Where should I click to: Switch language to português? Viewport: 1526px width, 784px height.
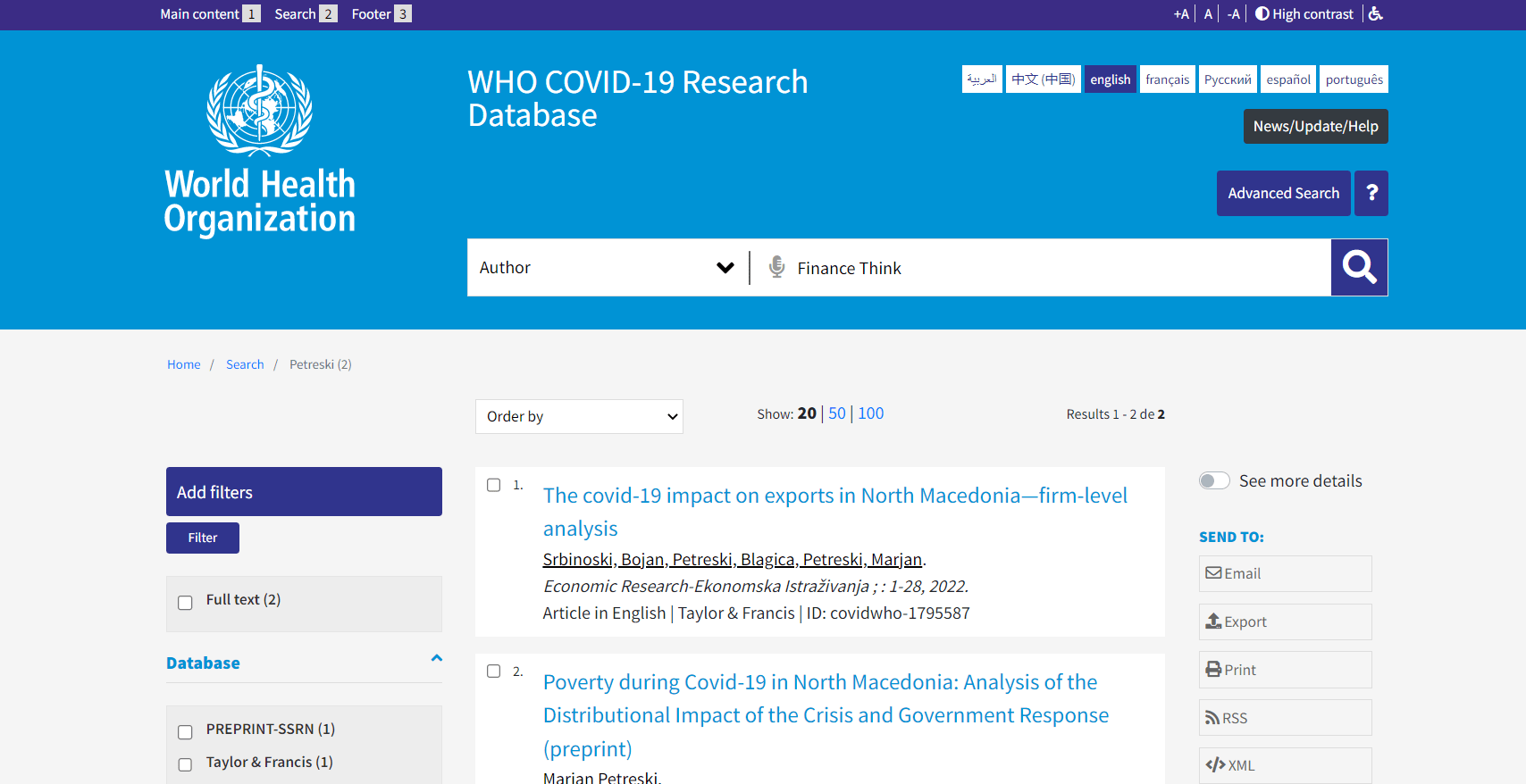(1354, 79)
